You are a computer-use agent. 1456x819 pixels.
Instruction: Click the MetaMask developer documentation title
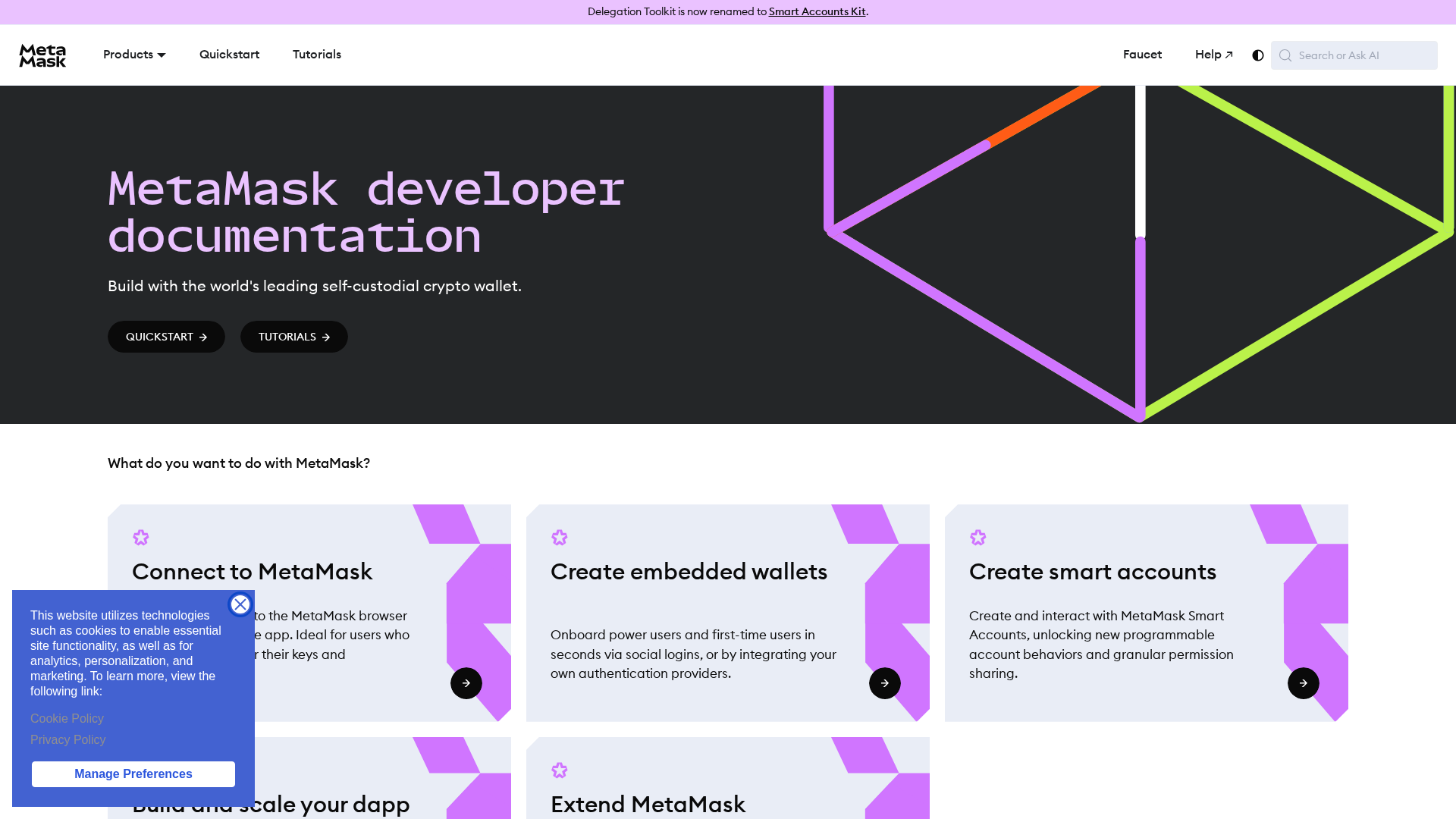(366, 212)
